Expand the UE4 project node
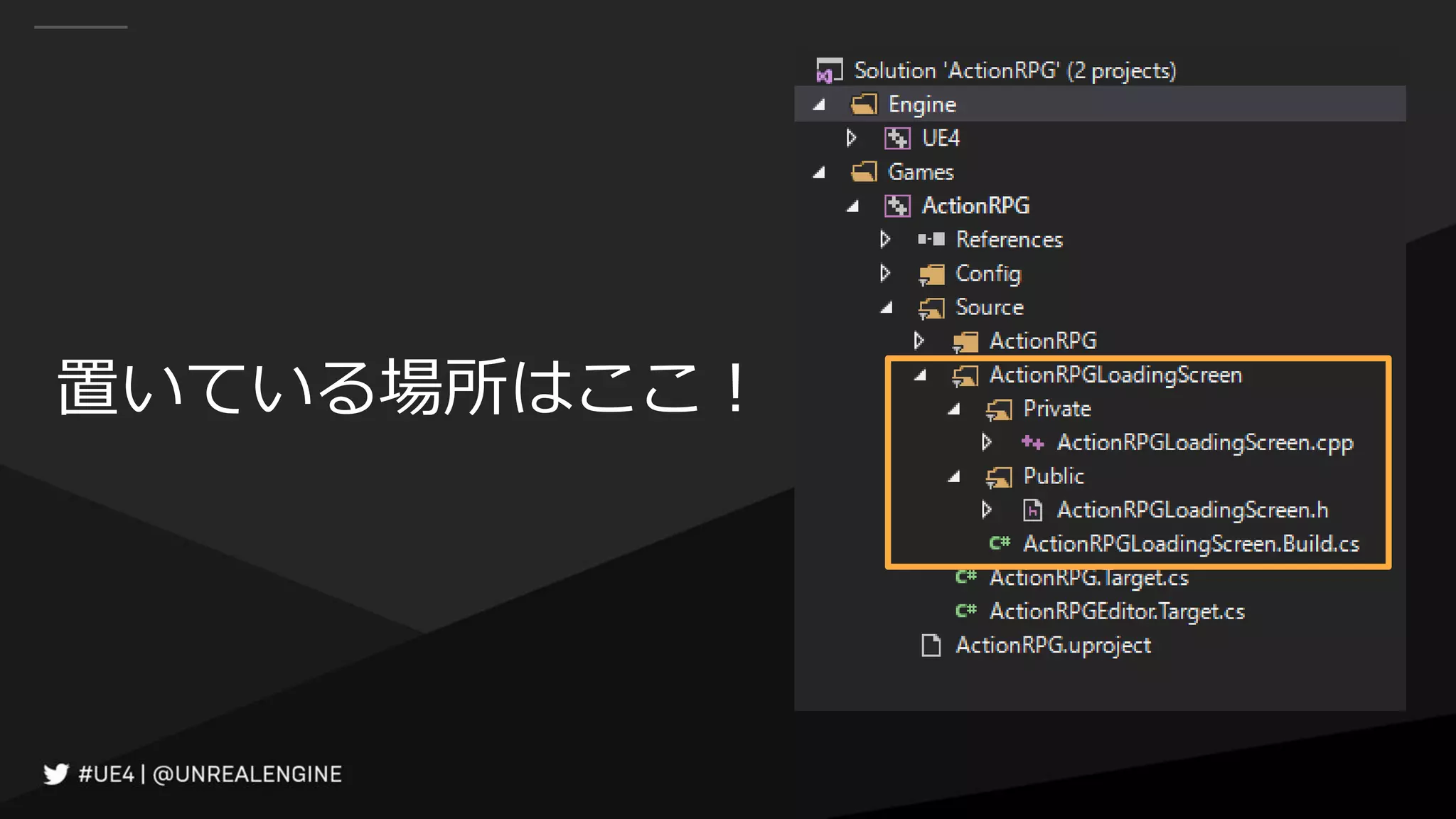Screen dimensions: 1456x819 (852, 138)
